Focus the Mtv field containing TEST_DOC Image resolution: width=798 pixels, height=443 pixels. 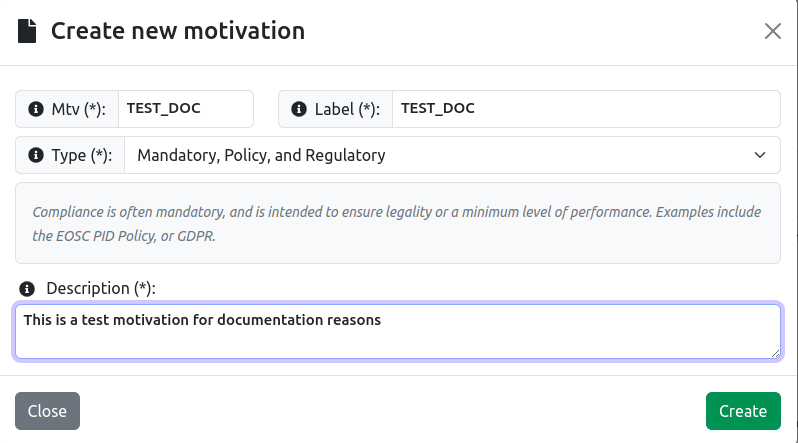(x=186, y=109)
